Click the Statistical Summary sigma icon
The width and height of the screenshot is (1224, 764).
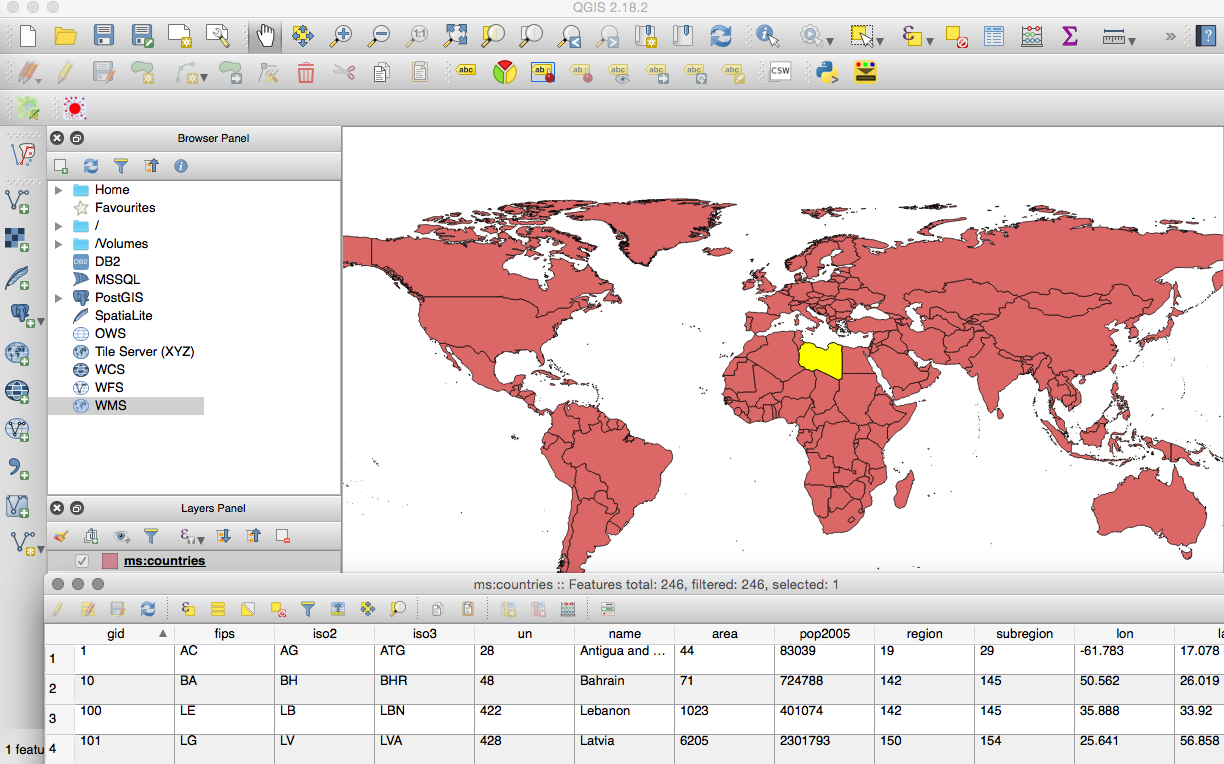pos(1070,37)
